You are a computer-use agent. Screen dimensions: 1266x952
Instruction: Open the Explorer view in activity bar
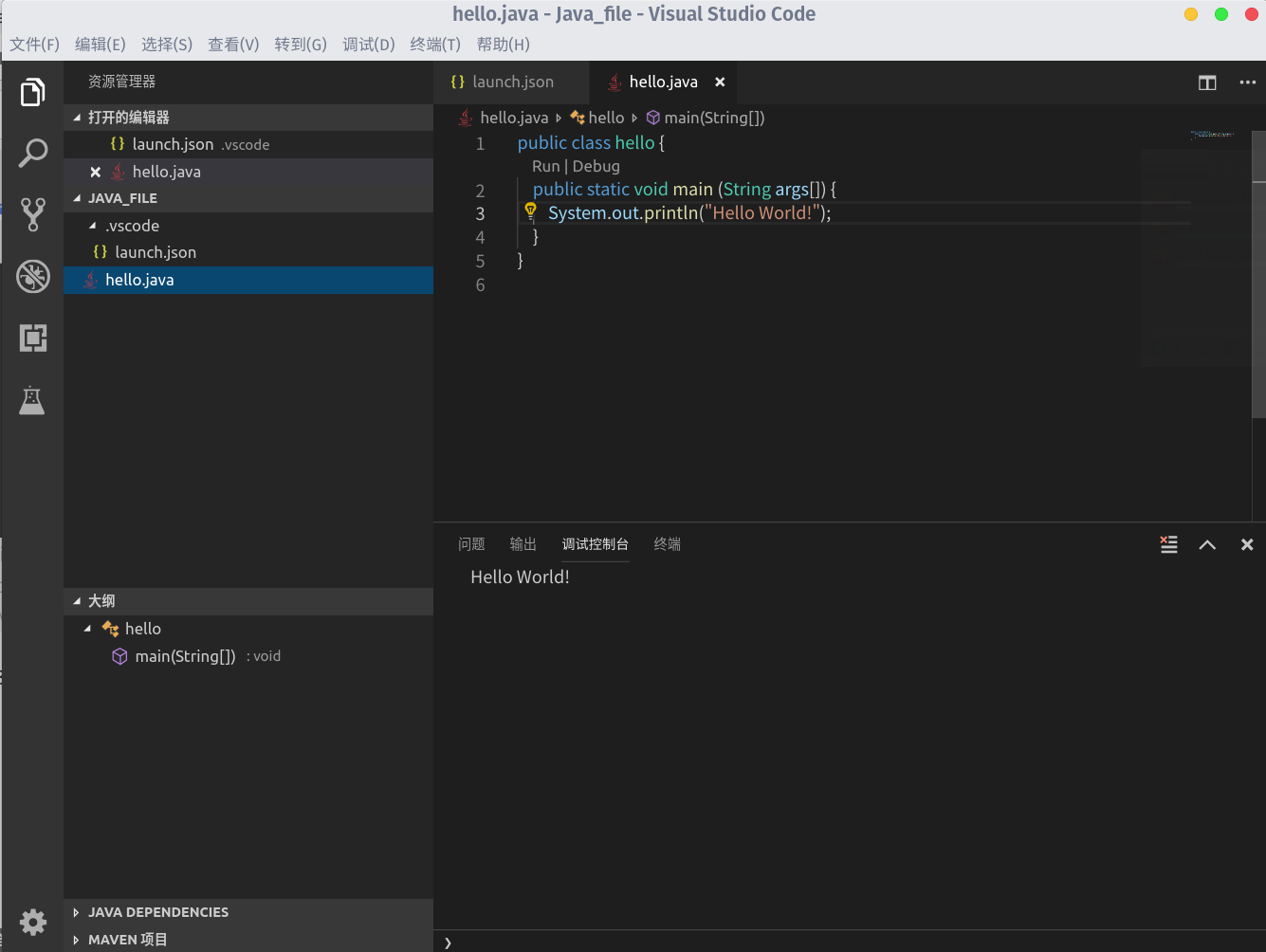click(x=32, y=92)
